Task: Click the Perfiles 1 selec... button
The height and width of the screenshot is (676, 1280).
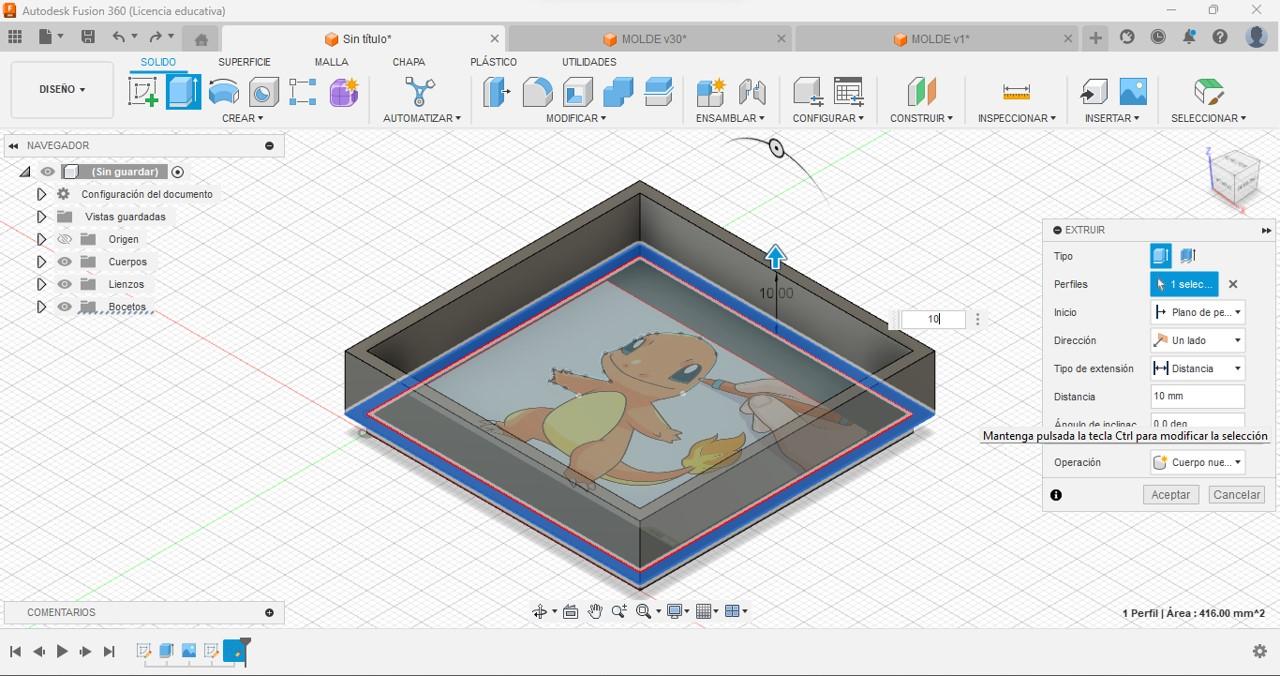Action: click(1184, 284)
